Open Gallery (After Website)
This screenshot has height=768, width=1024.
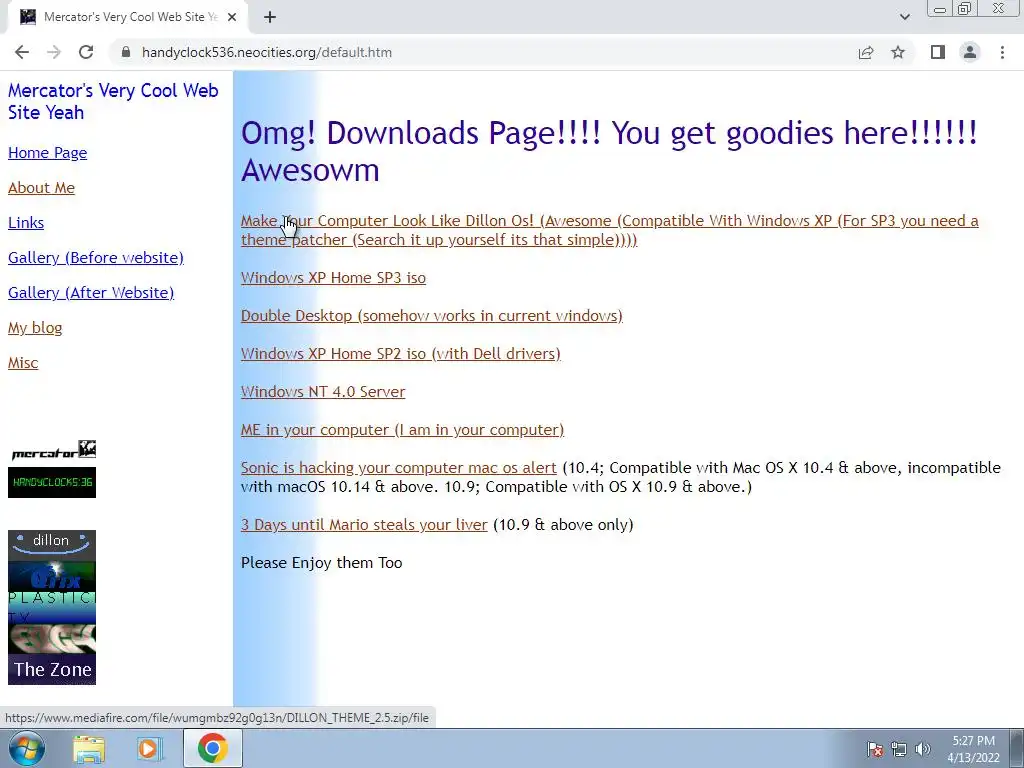[x=91, y=293]
